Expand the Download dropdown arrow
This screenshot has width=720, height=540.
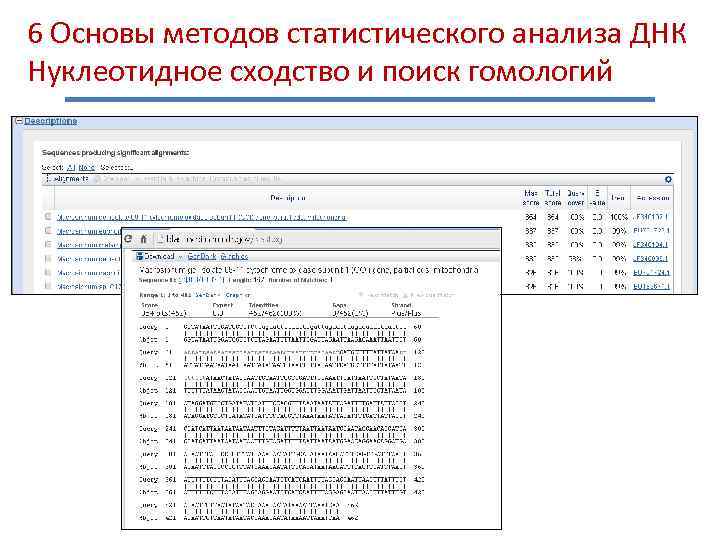pyautogui.click(x=180, y=257)
